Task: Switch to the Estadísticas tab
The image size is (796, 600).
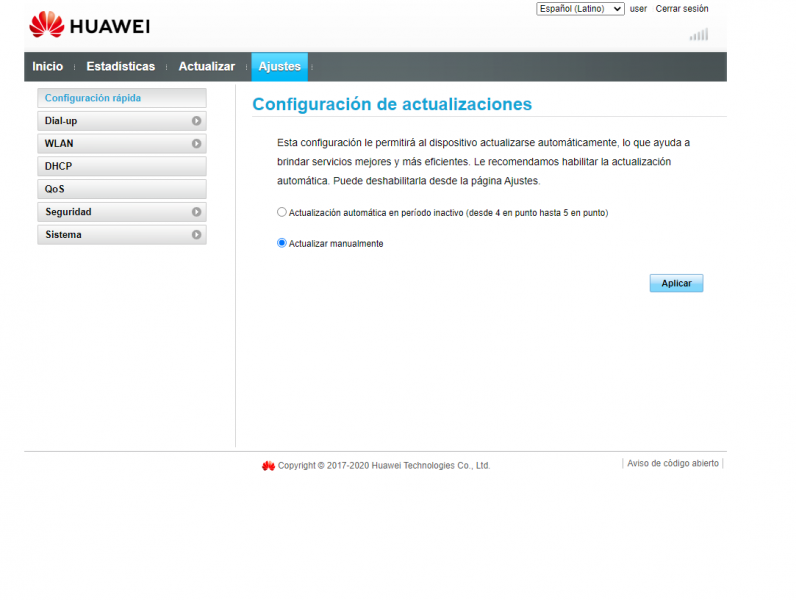Action: (121, 67)
